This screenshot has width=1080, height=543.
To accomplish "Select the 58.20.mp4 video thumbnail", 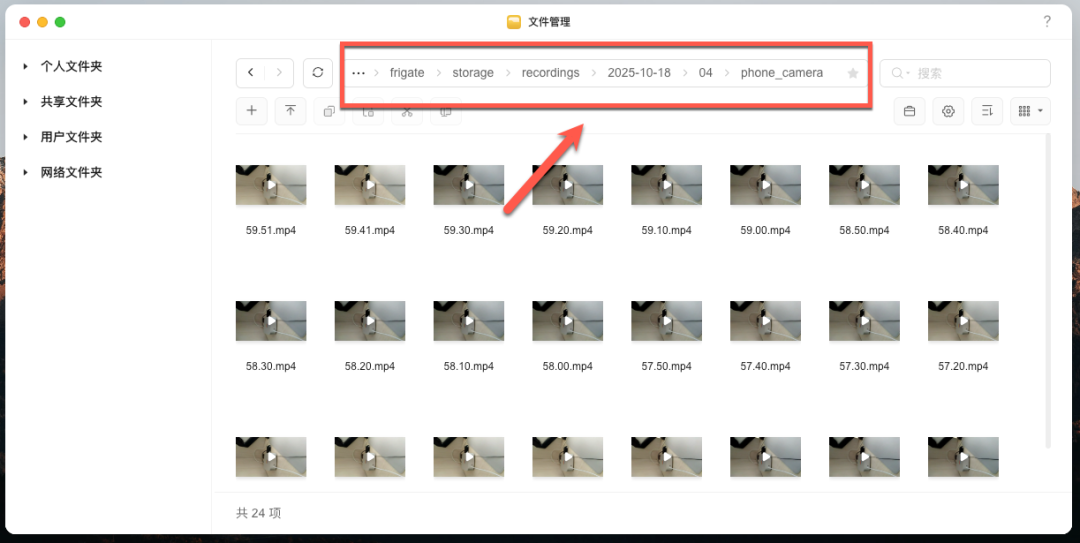I will [370, 320].
